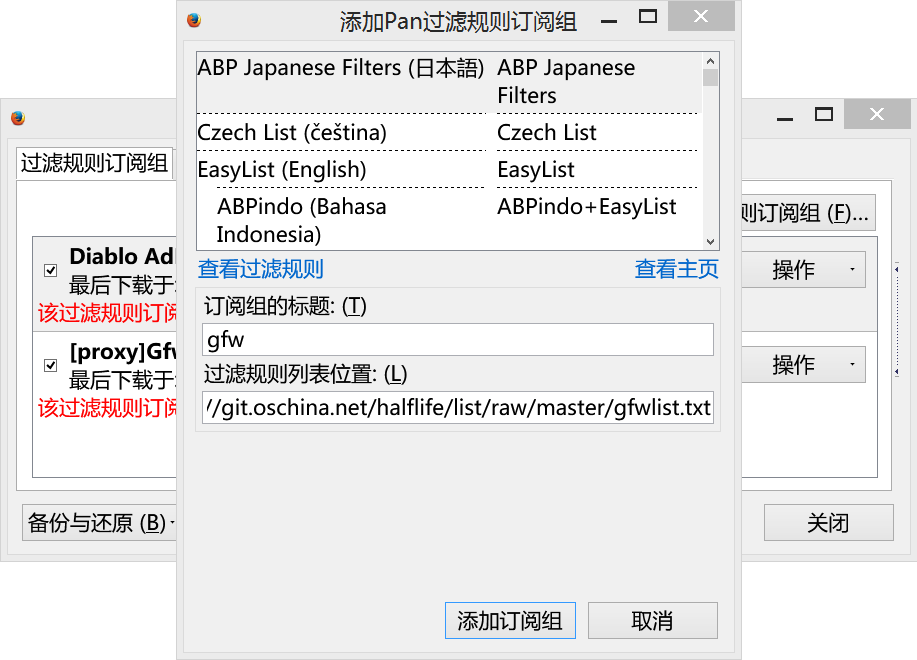The image size is (917, 660).
Task: Minimize the background filter preferences window
Action: pyautogui.click(x=785, y=119)
